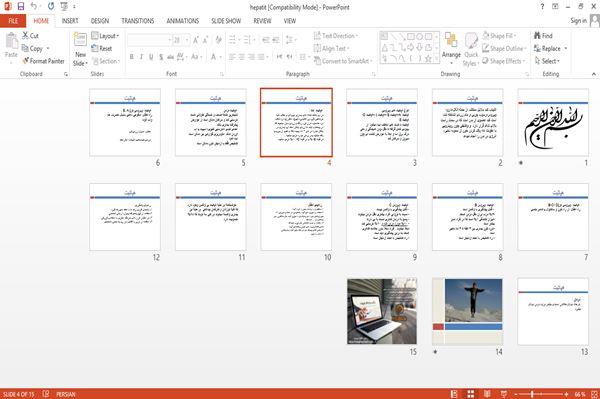The height and width of the screenshot is (399, 600).
Task: Open the Section dropdown
Action: (106, 61)
